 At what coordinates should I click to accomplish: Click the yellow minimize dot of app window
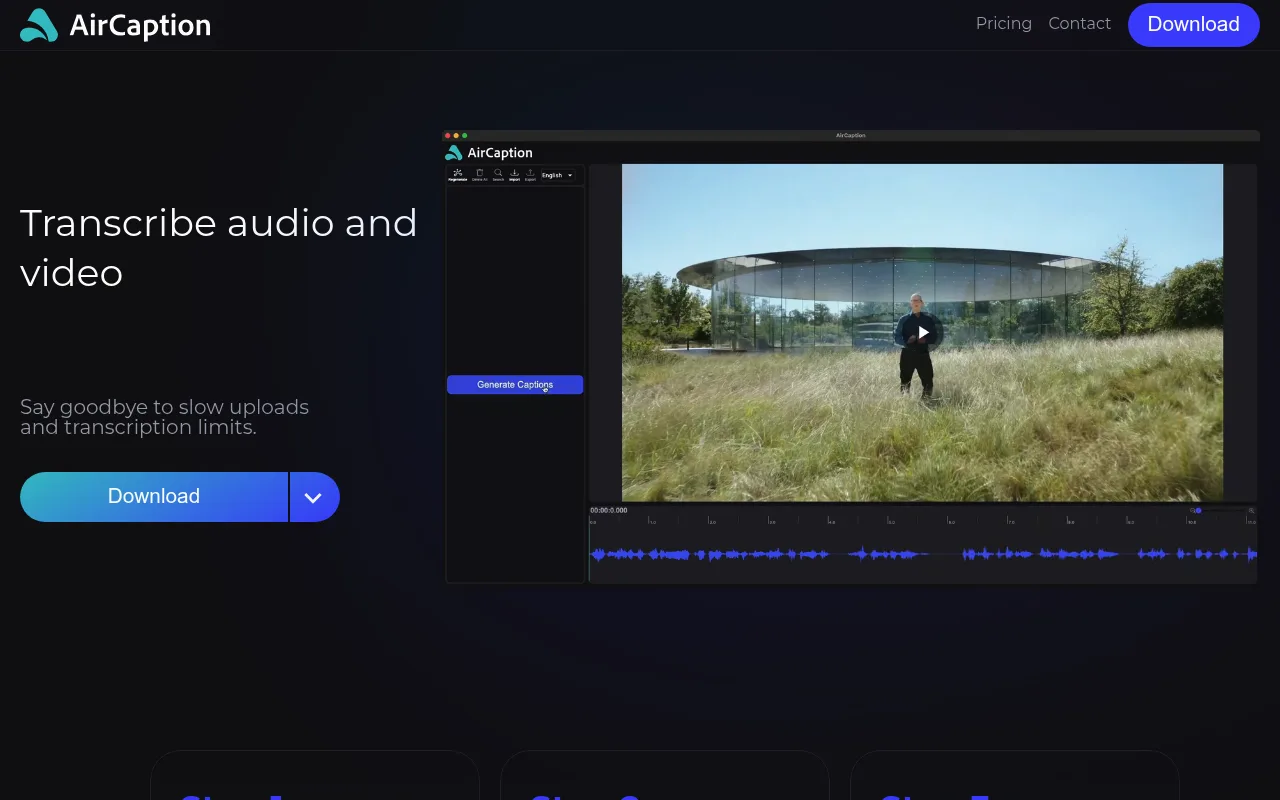456,135
